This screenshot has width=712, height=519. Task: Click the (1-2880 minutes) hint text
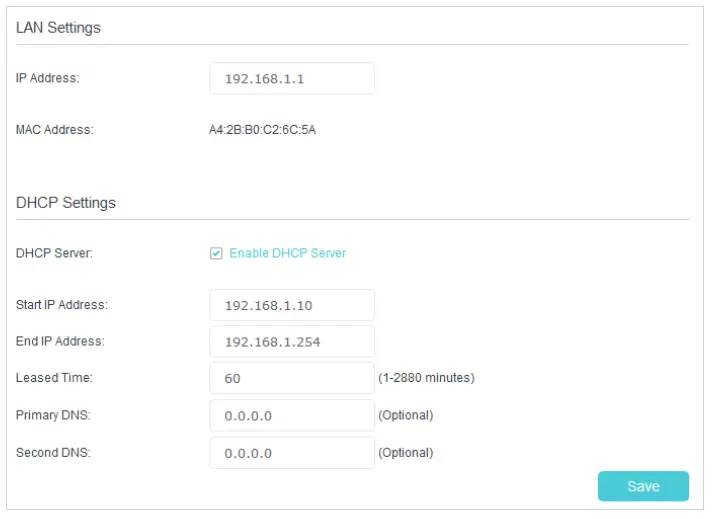point(426,378)
